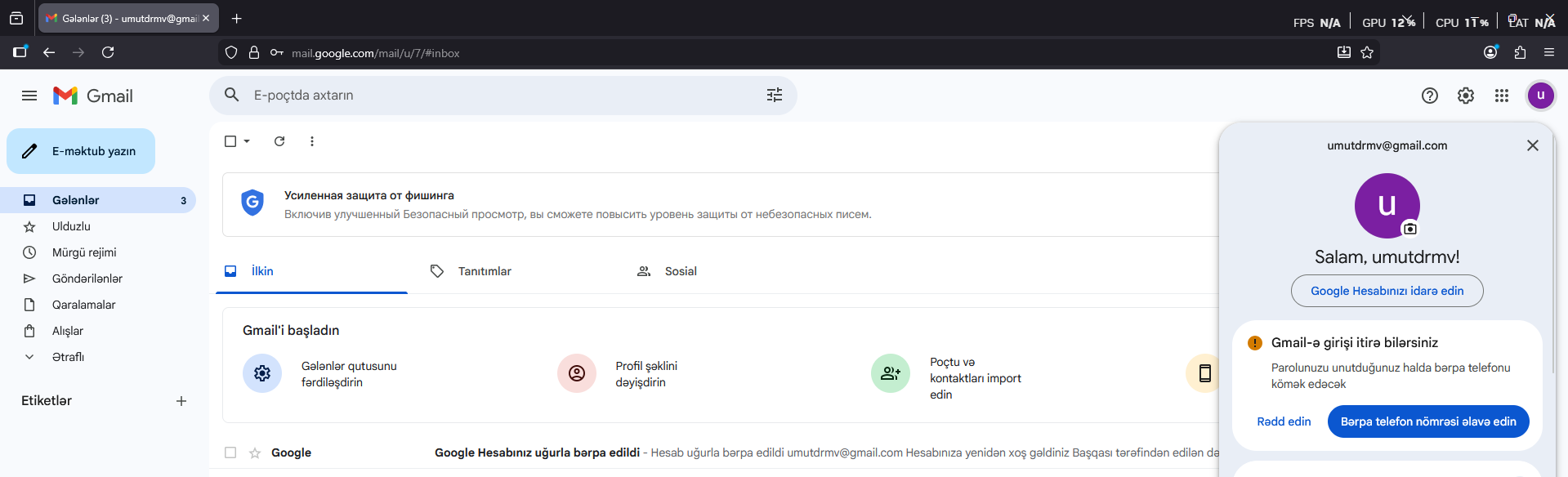
Task: Open search filter options icon
Action: [x=775, y=95]
